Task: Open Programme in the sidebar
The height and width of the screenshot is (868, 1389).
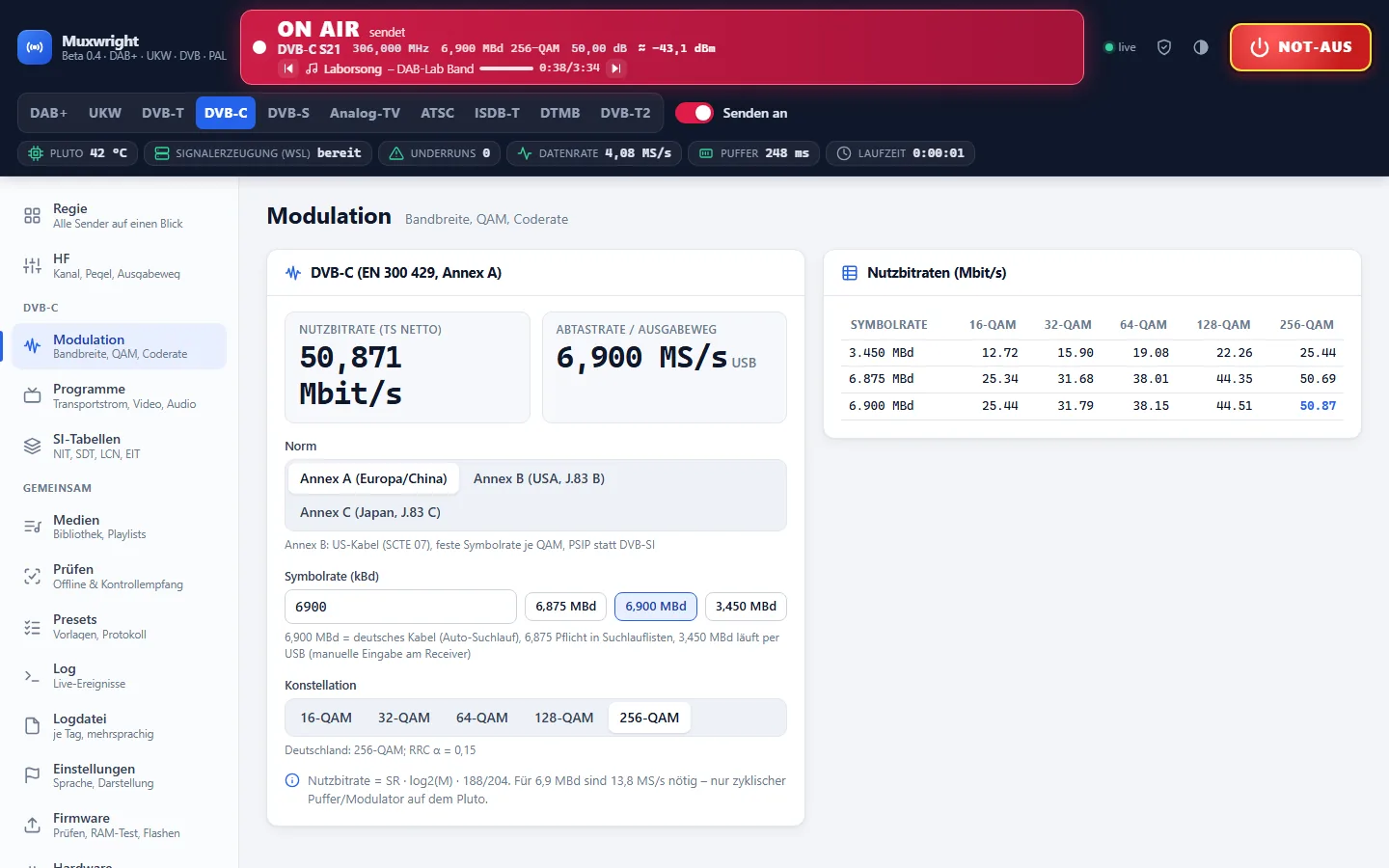Action: 120,395
